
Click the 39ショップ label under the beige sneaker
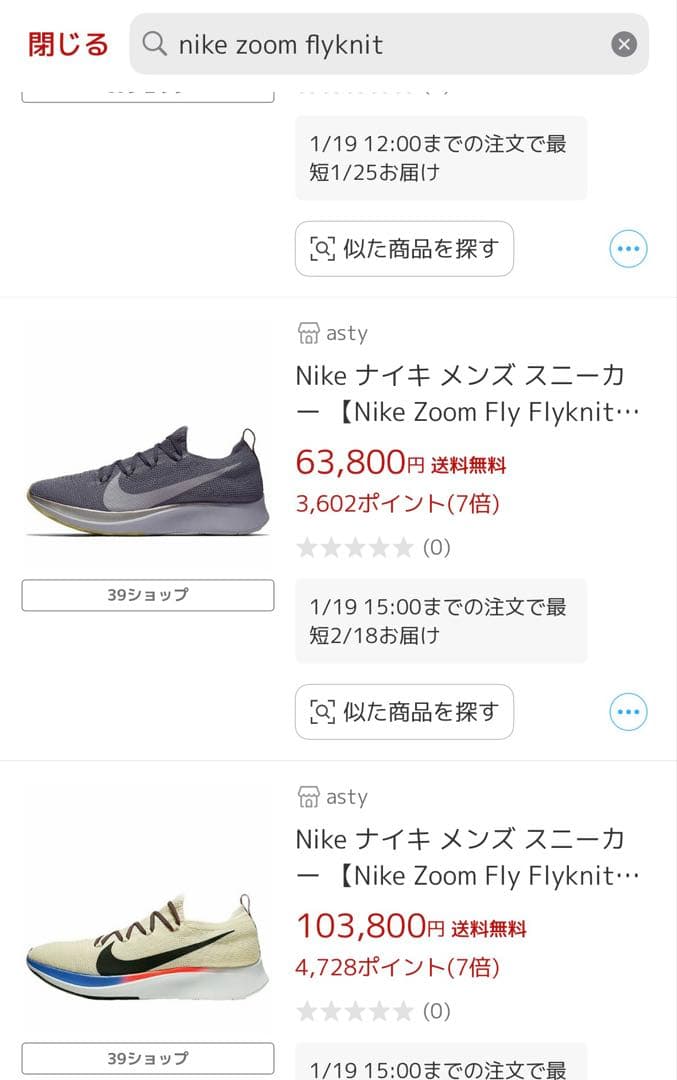147,1057
